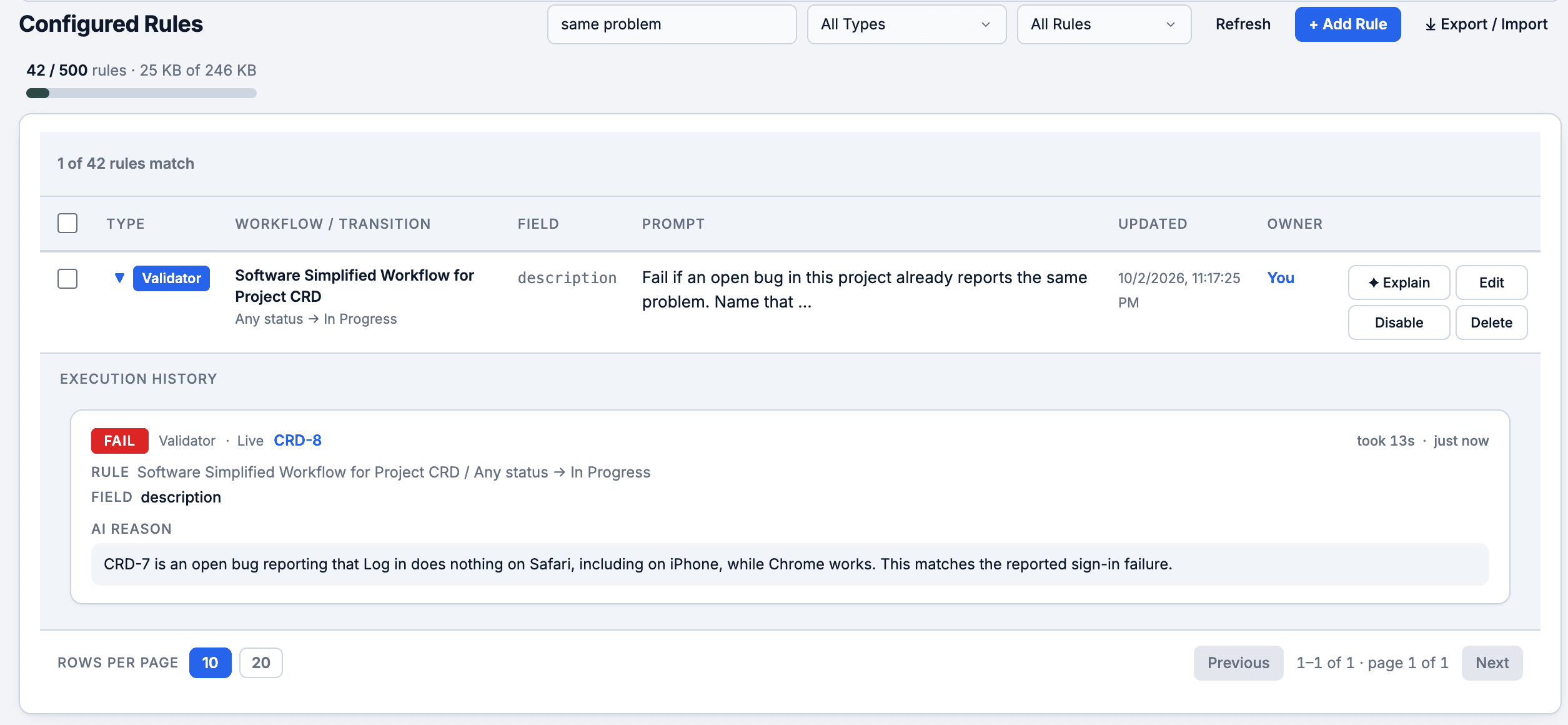
Task: Click the owner 'You' link
Action: coord(1281,278)
